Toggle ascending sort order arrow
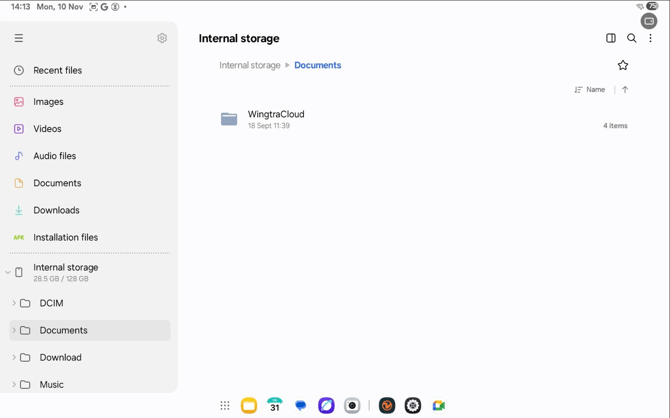The width and height of the screenshot is (670, 418). click(625, 89)
